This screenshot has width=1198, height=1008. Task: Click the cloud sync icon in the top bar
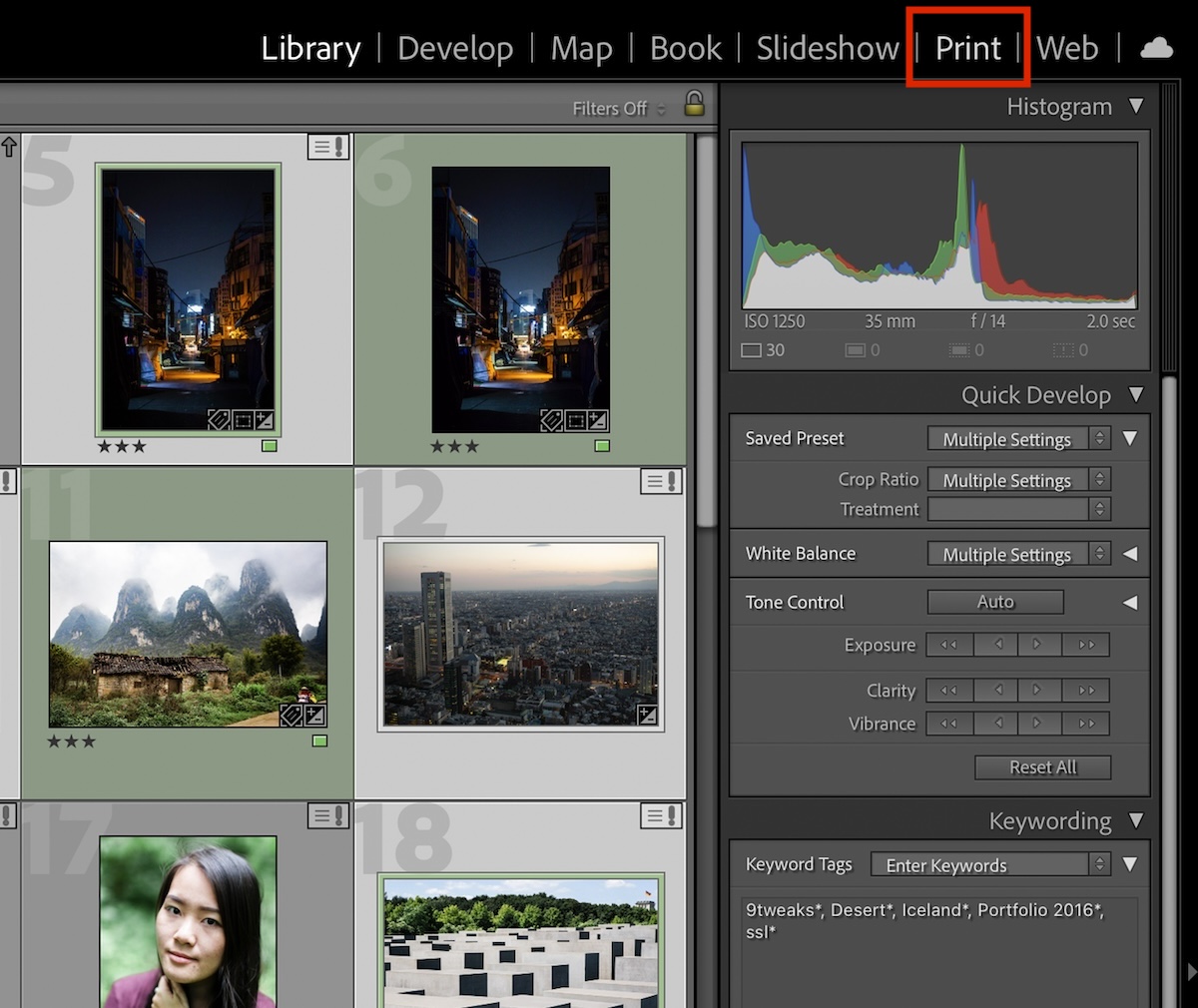[x=1155, y=47]
